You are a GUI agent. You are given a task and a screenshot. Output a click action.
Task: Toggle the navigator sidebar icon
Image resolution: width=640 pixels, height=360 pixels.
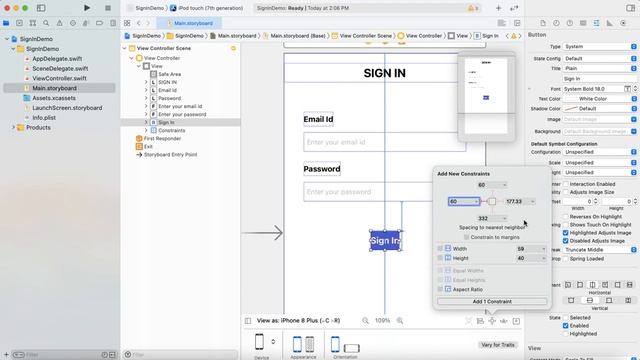click(41, 8)
